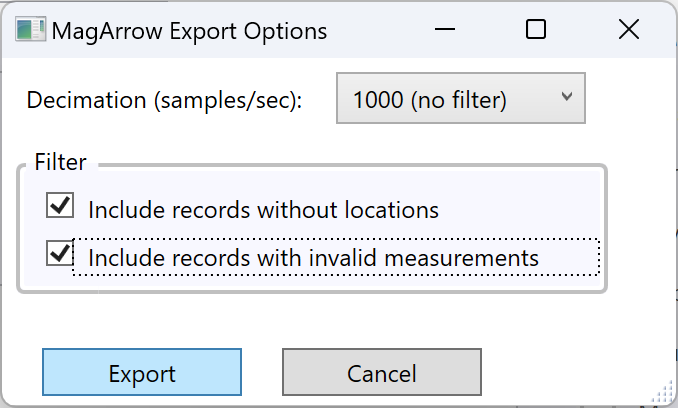Click the Export button

pyautogui.click(x=142, y=372)
